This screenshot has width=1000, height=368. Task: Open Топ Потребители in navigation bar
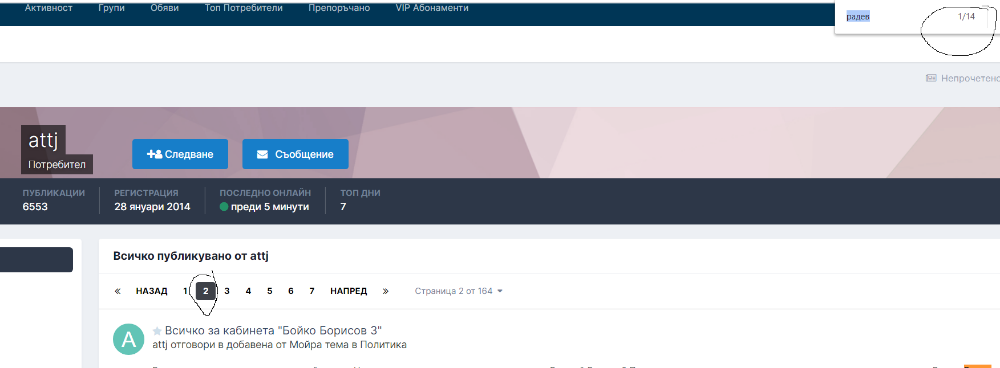[x=244, y=8]
